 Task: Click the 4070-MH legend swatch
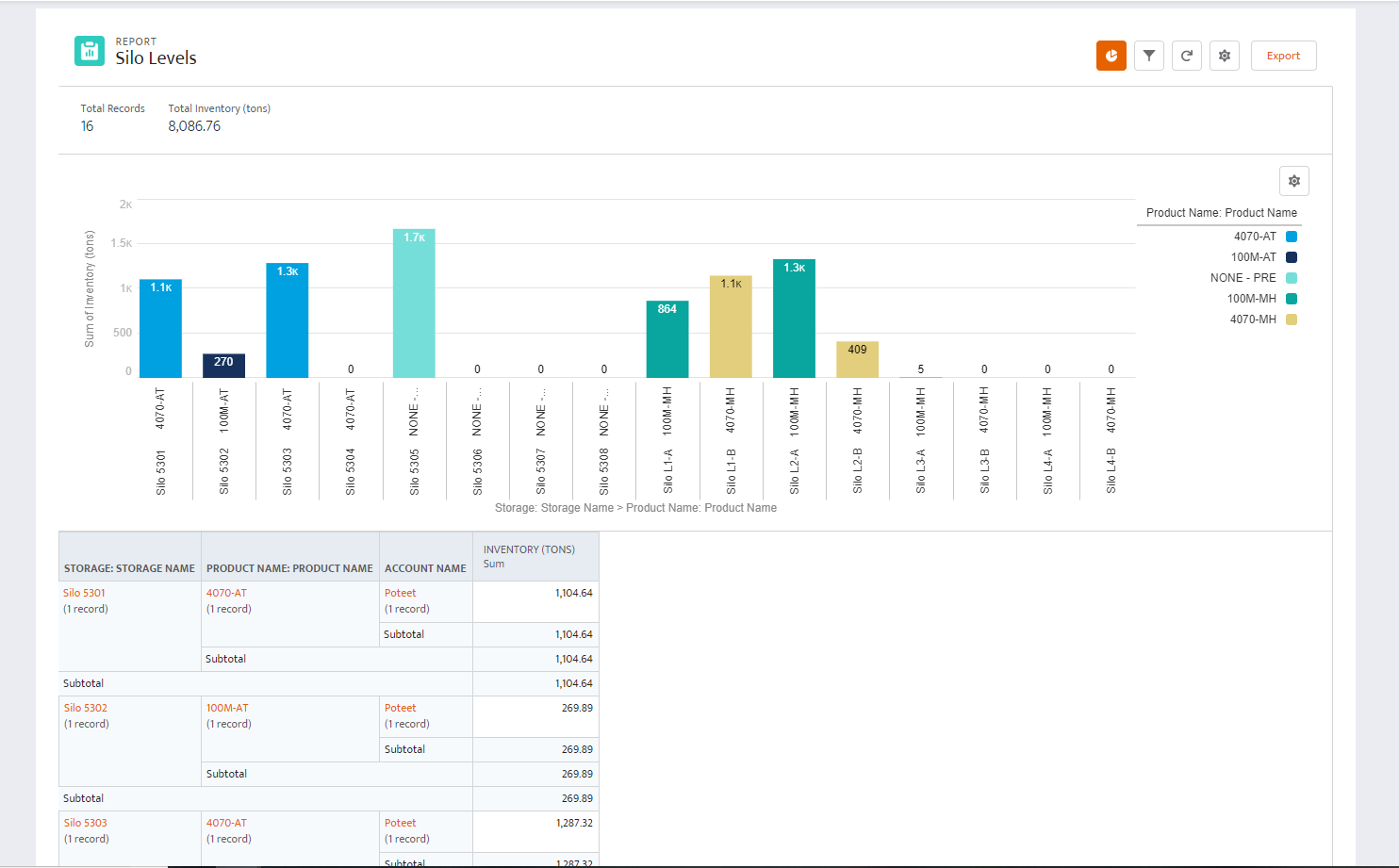click(x=1292, y=319)
